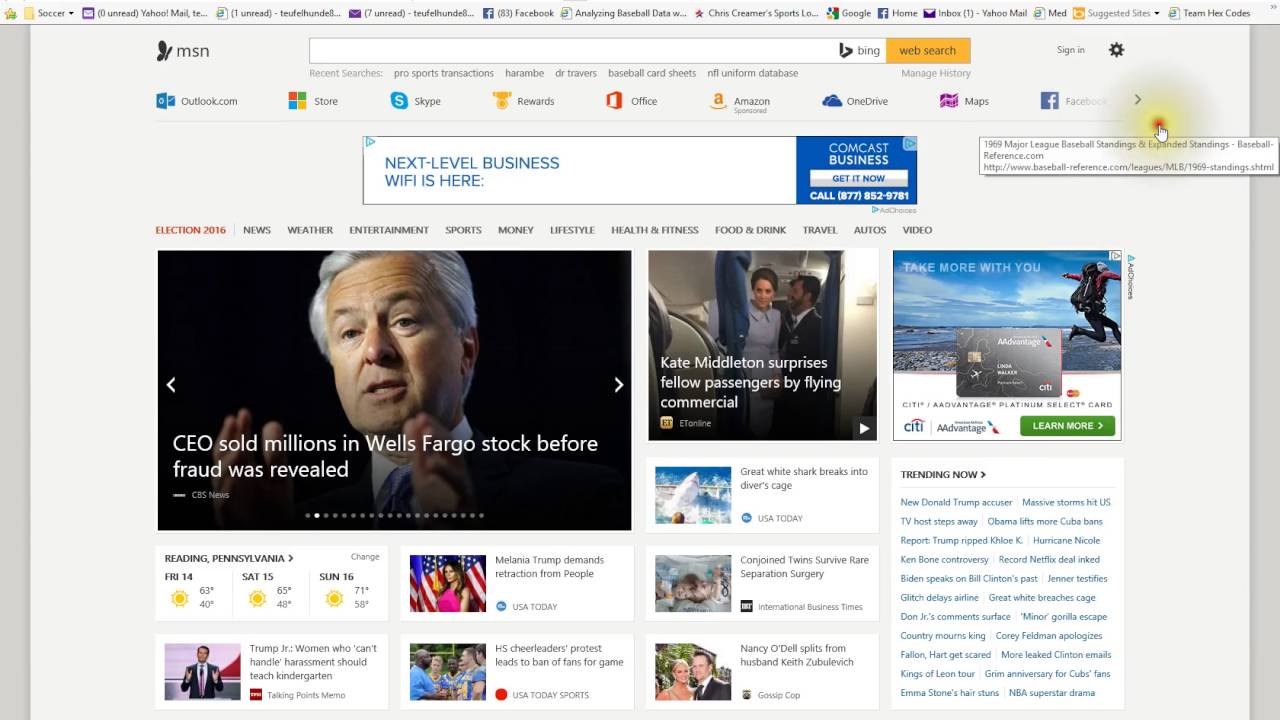
Task: Open the Med bookmark in the favorites bar
Action: coord(1050,13)
